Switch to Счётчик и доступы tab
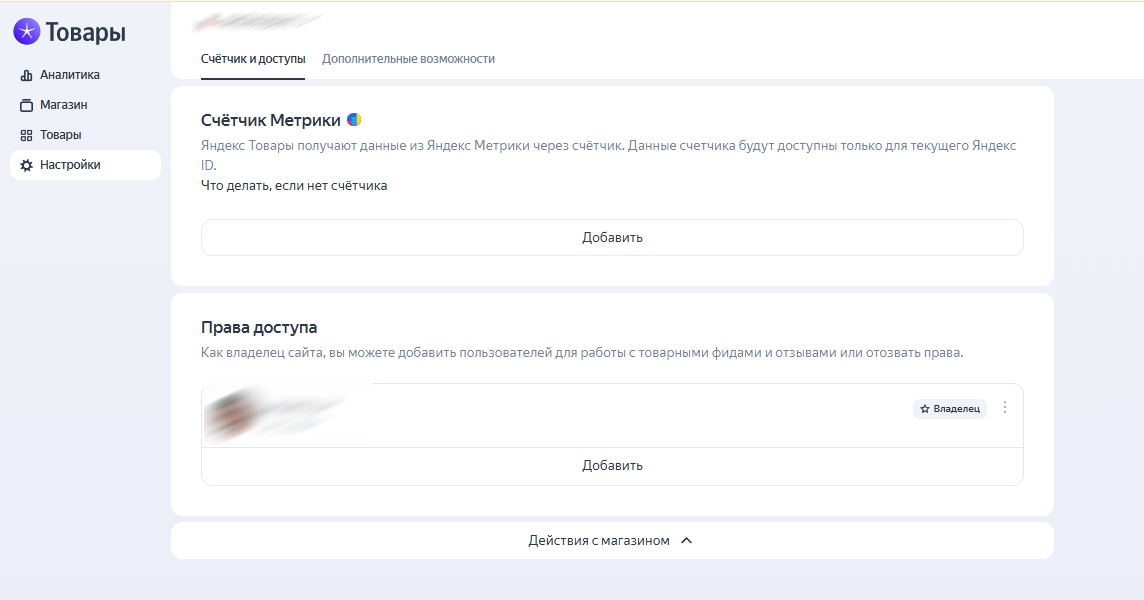 click(x=252, y=59)
